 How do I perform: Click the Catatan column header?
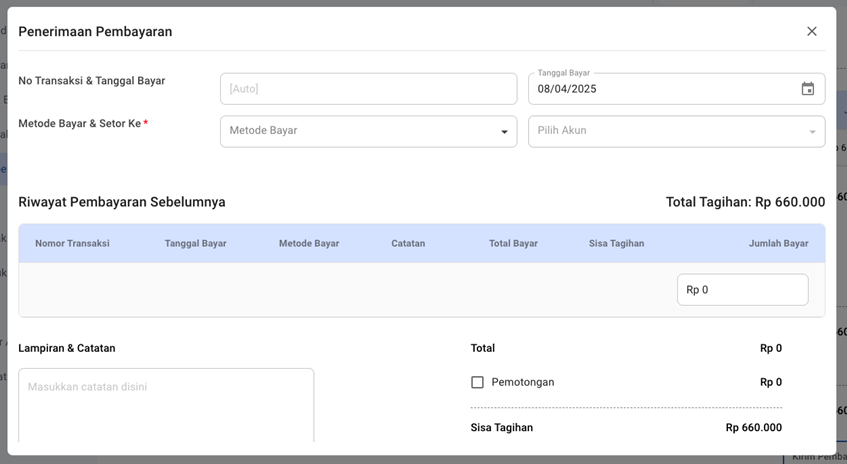408,243
